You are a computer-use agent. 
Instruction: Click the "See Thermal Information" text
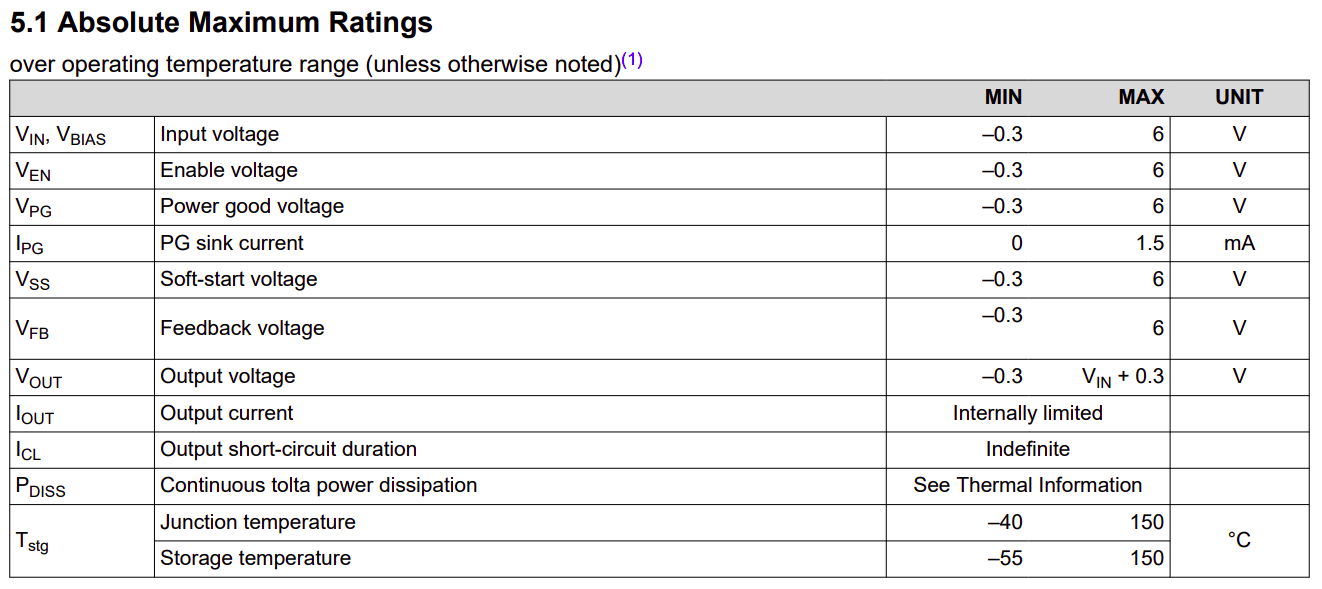click(x=1027, y=485)
